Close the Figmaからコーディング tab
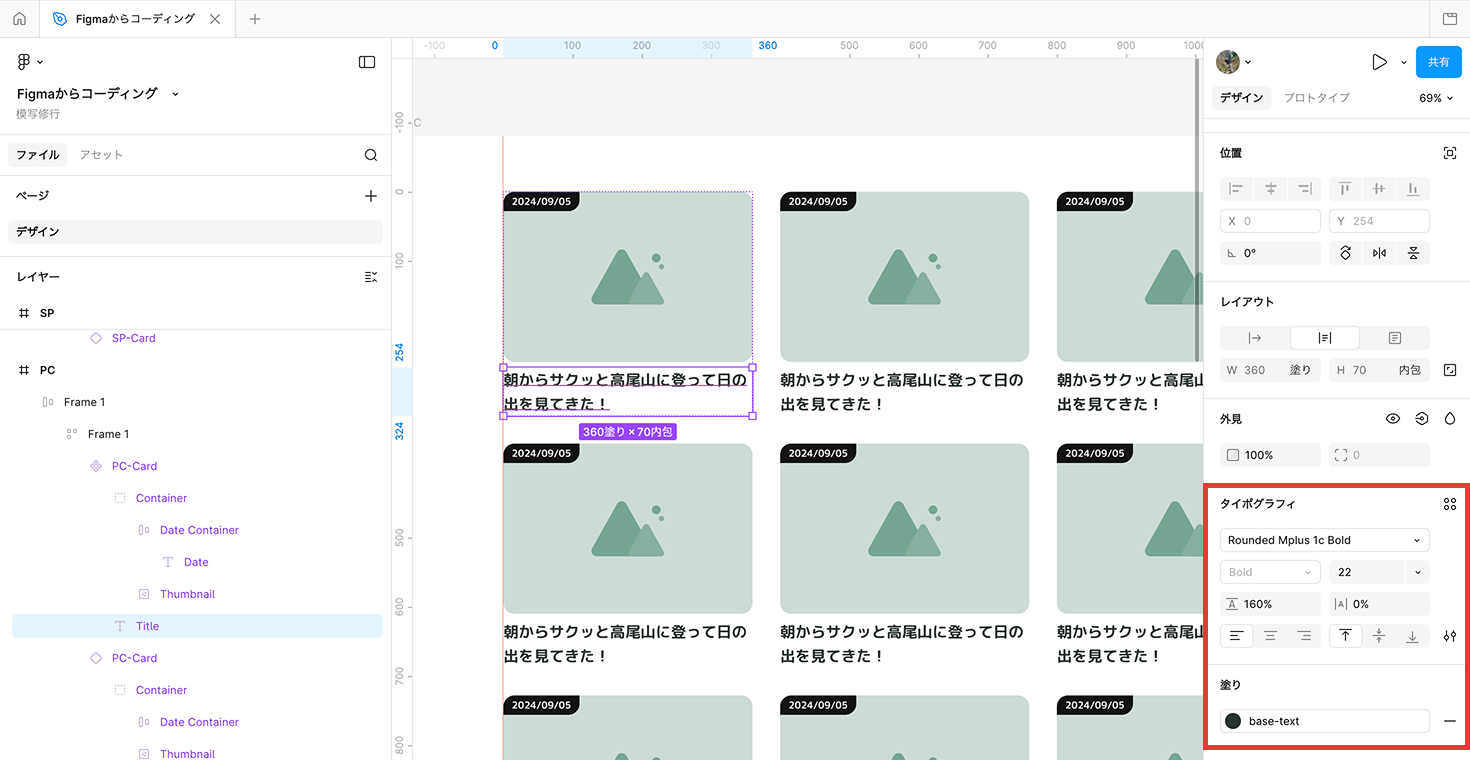This screenshot has width=1470, height=760. (216, 19)
